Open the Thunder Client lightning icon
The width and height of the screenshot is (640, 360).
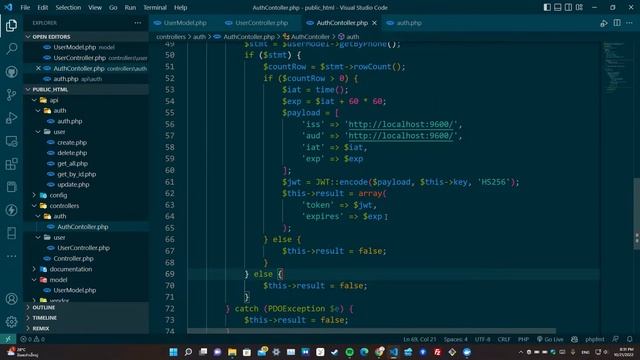pos(11,210)
